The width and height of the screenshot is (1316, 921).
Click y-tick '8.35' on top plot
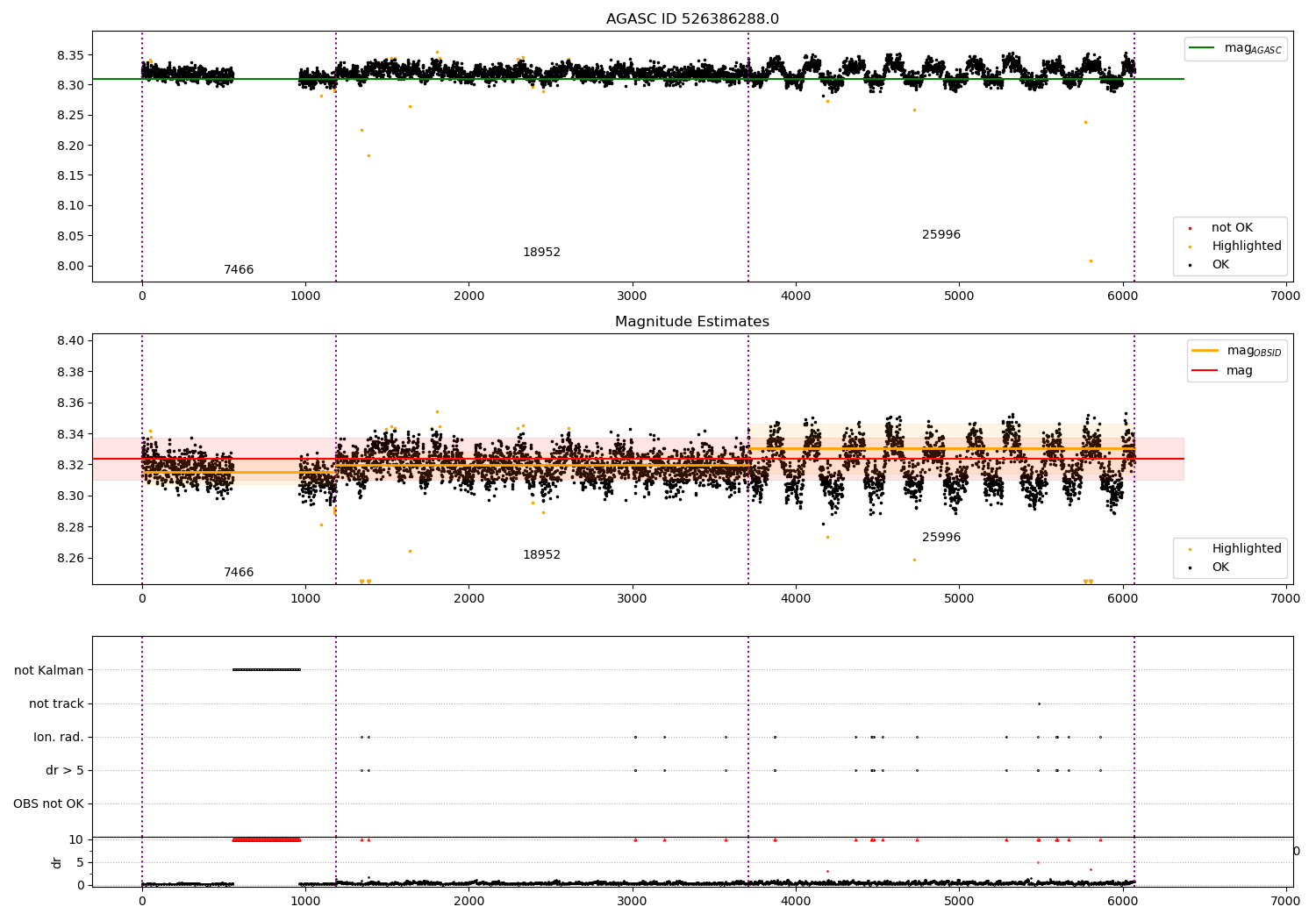click(x=70, y=55)
